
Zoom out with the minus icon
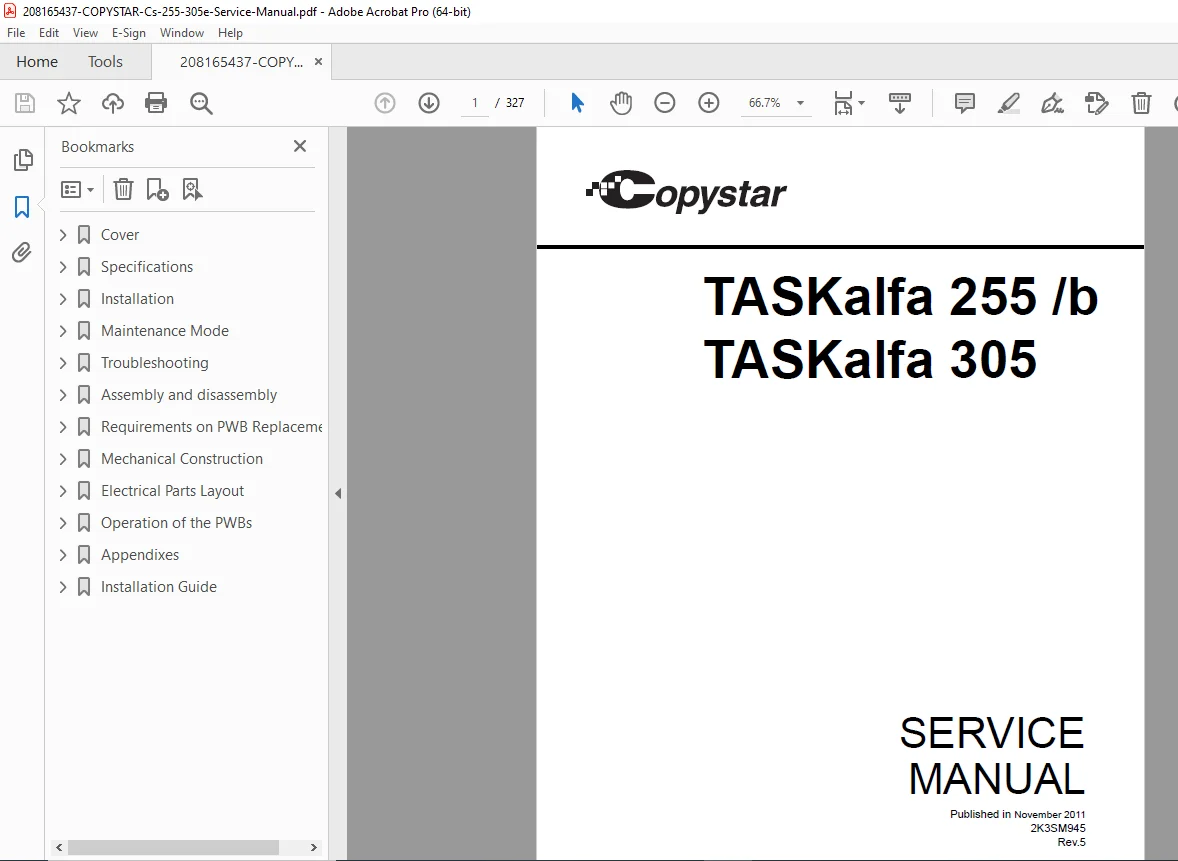tap(665, 103)
